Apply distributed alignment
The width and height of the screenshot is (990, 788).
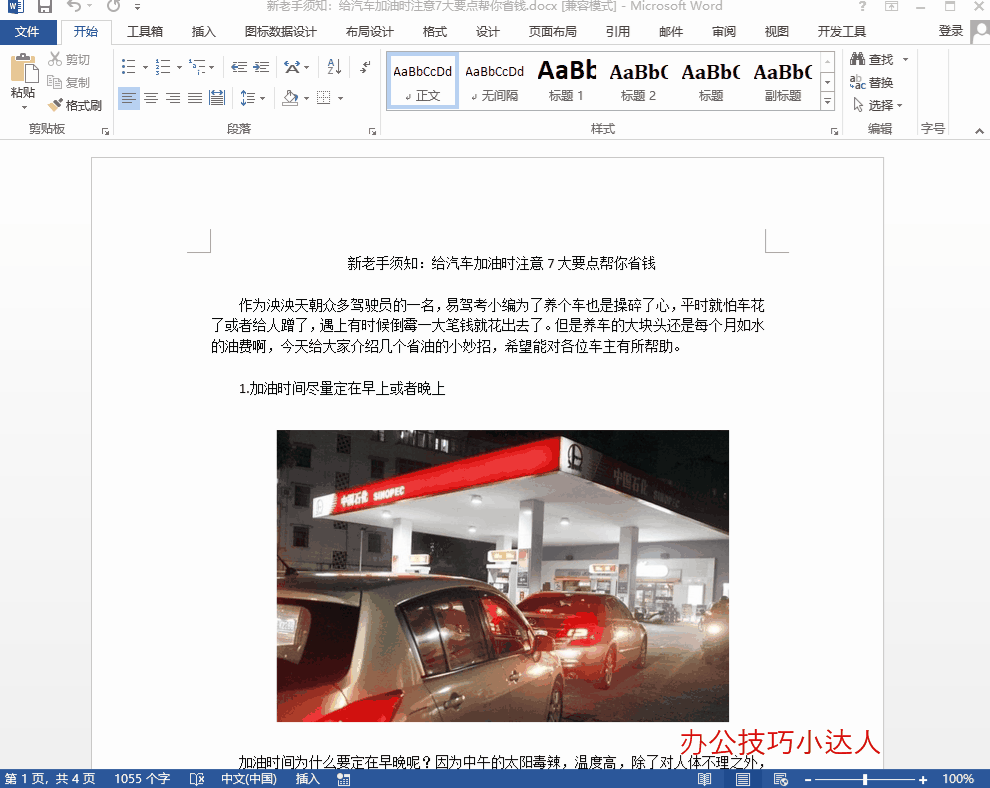tap(217, 98)
